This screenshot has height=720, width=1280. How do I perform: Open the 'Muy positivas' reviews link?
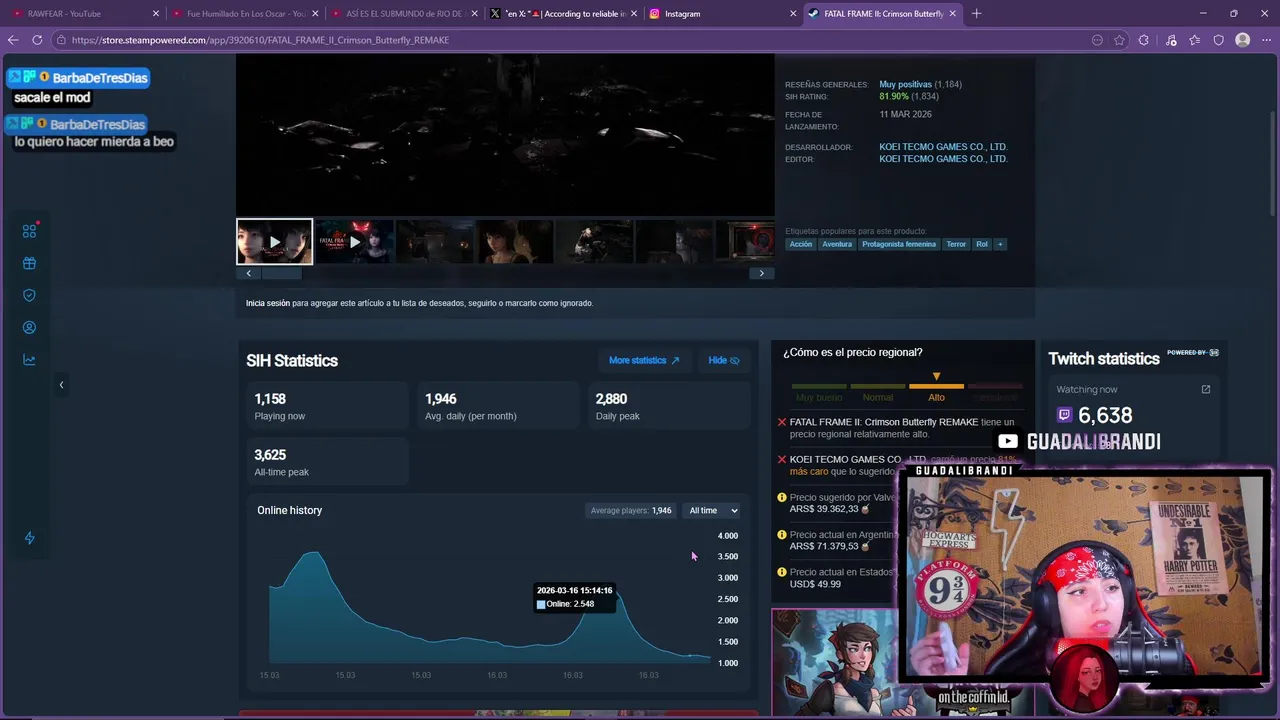[905, 85]
